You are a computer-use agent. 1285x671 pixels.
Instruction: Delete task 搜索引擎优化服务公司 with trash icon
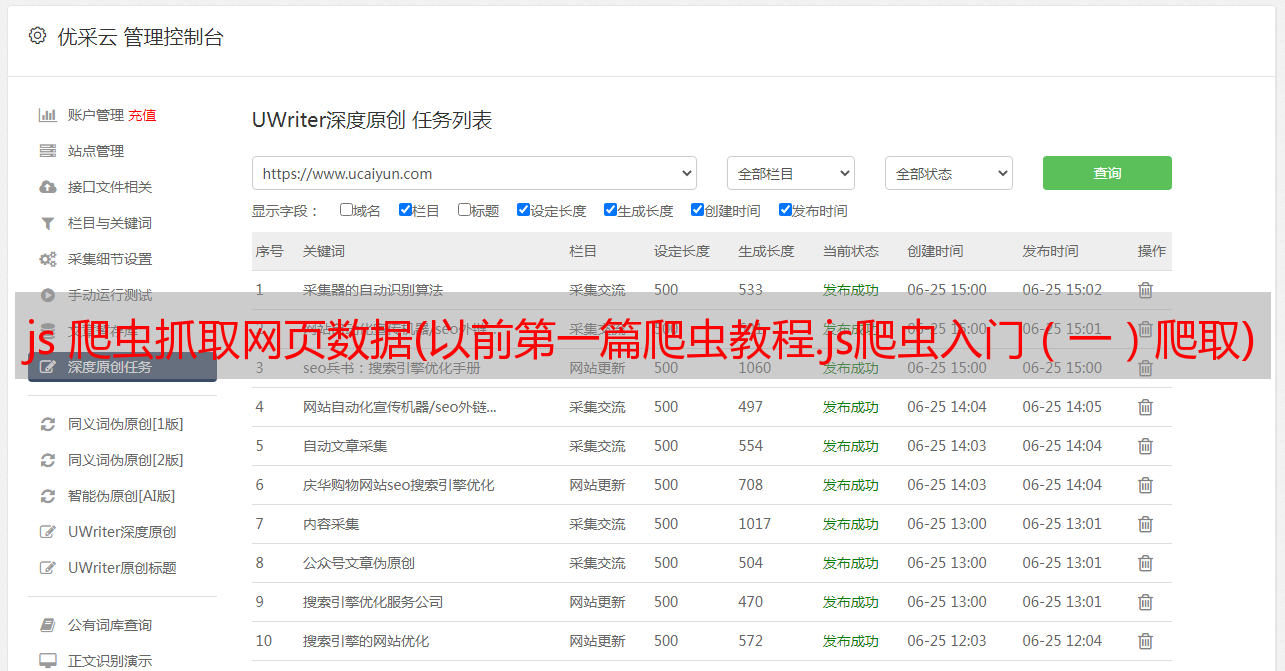pos(1145,602)
